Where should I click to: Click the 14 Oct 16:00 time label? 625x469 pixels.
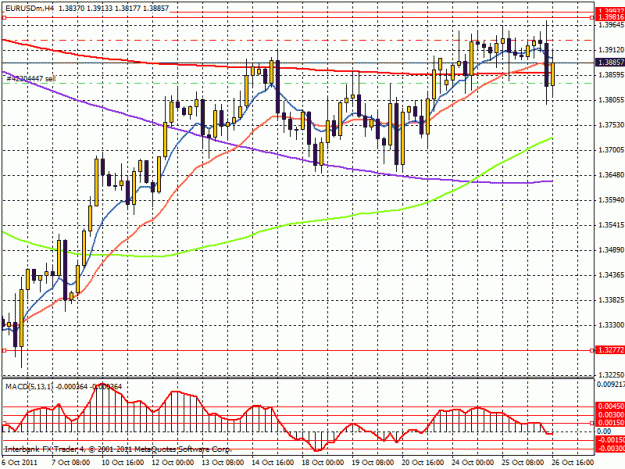click(273, 462)
